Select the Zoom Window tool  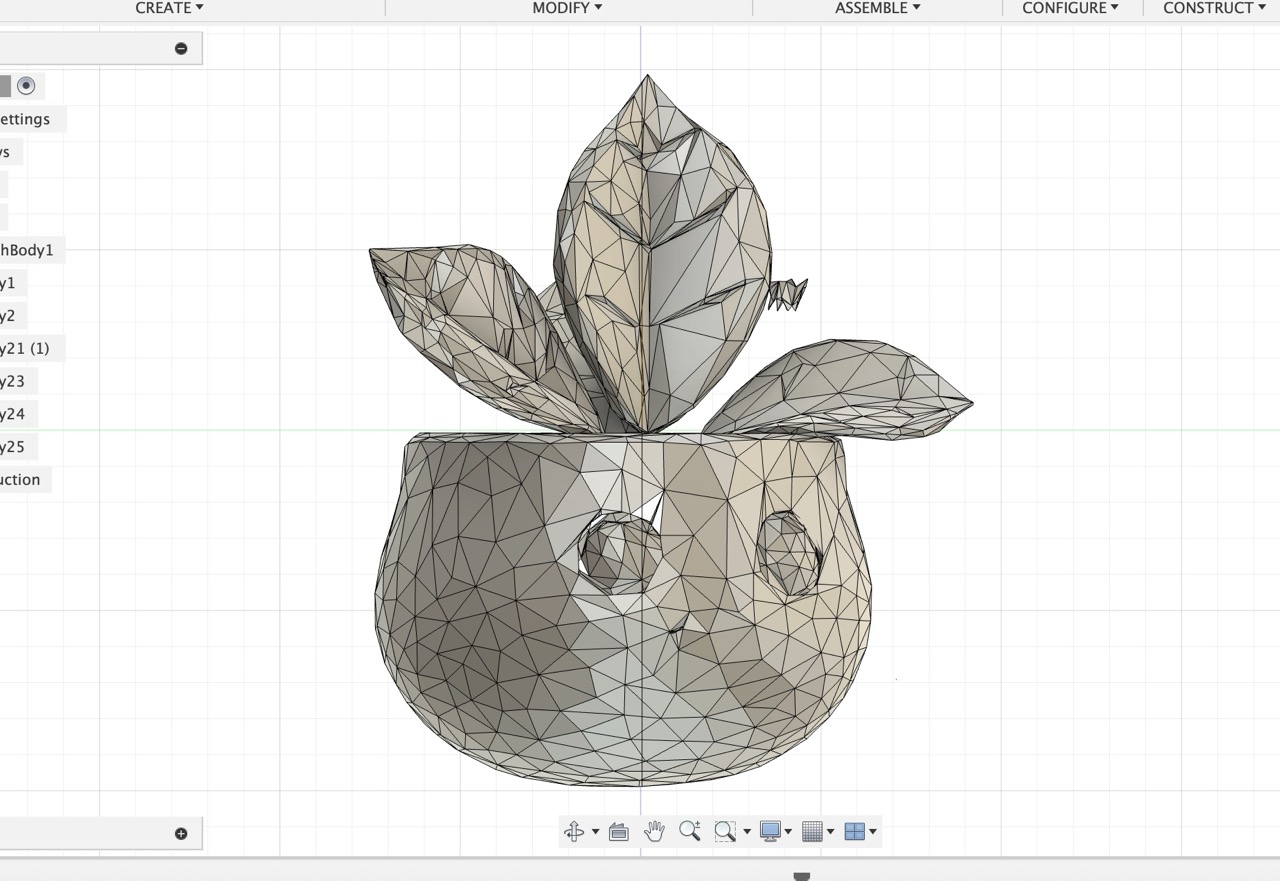[724, 831]
